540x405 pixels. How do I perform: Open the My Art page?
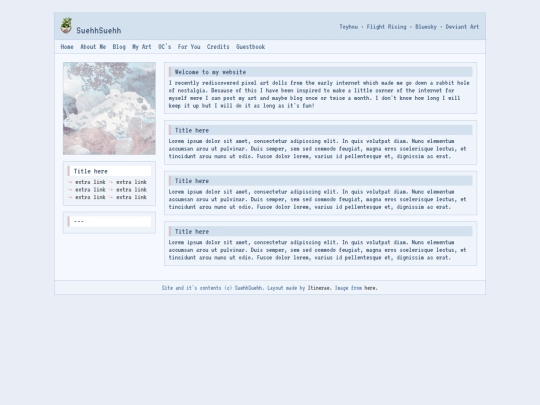tap(142, 47)
